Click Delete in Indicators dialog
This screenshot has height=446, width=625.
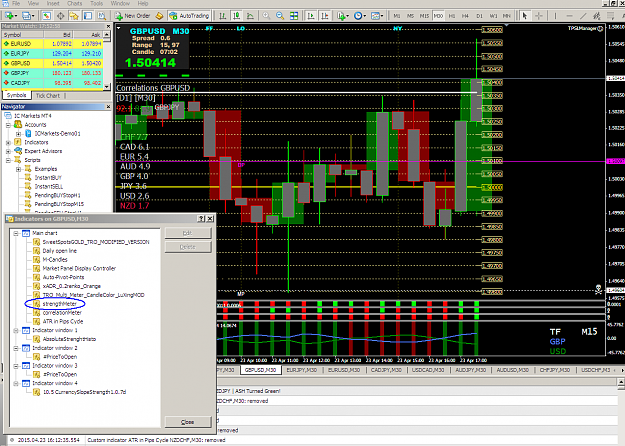tap(188, 247)
